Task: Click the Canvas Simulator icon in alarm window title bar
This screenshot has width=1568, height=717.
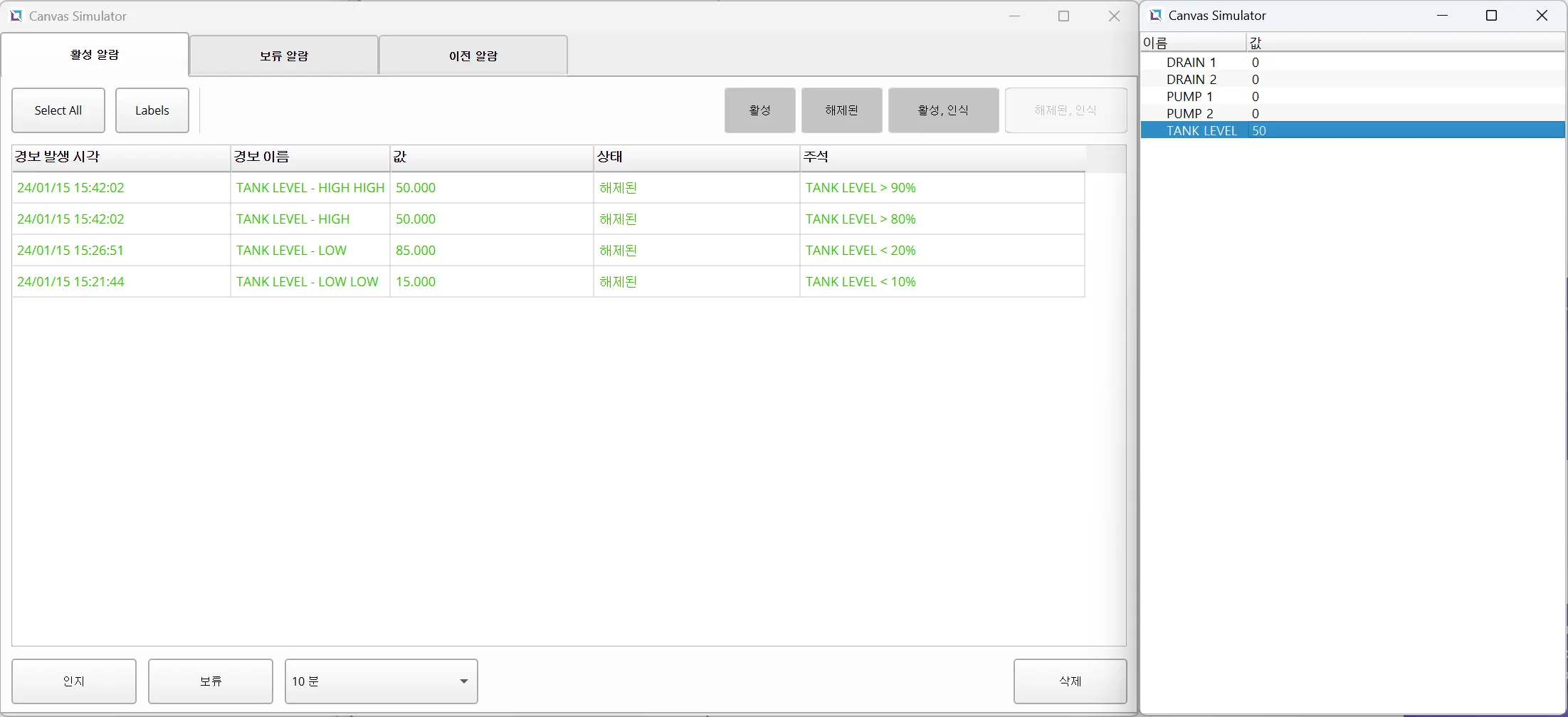Action: tap(16, 16)
